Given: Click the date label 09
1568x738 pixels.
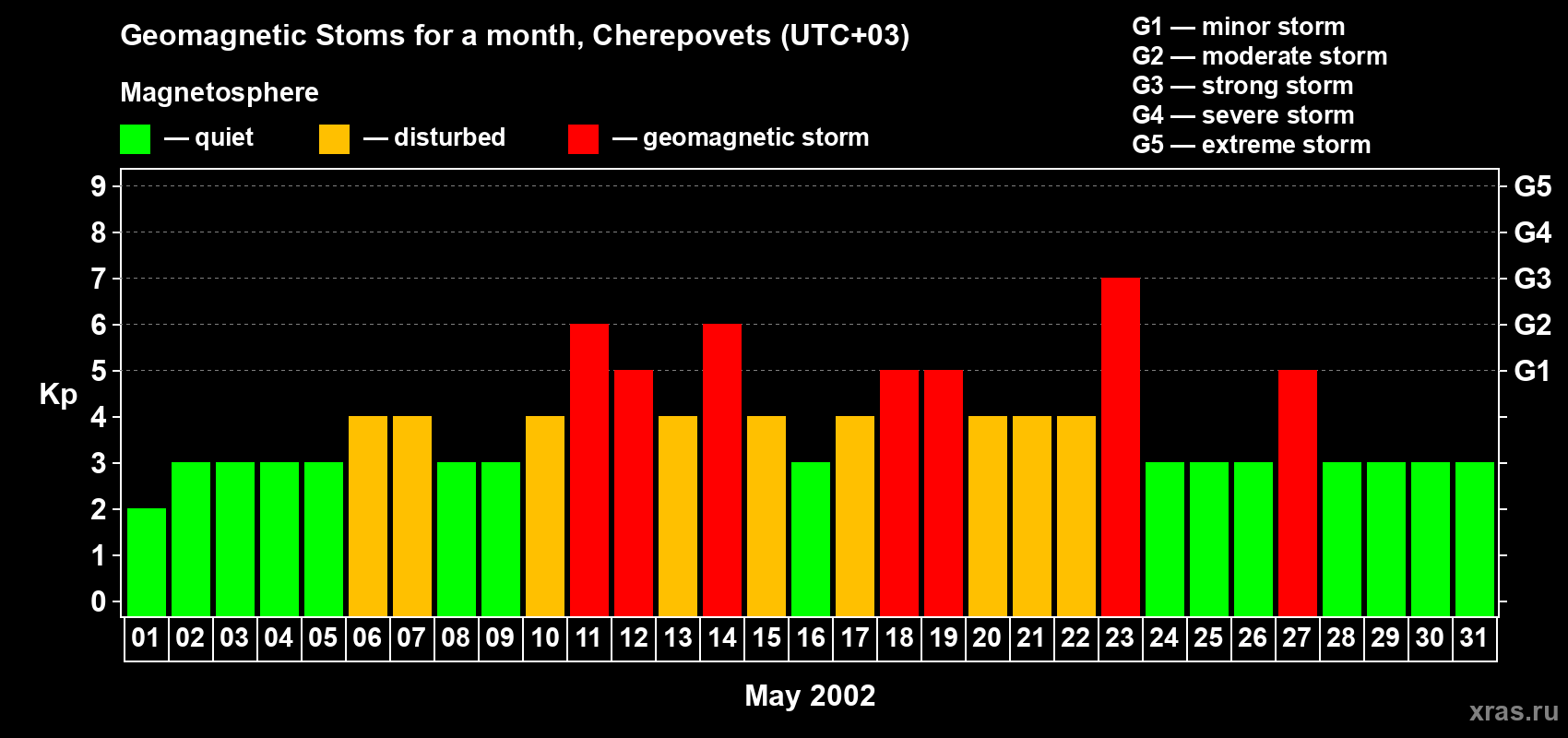Looking at the screenshot, I should click(500, 637).
